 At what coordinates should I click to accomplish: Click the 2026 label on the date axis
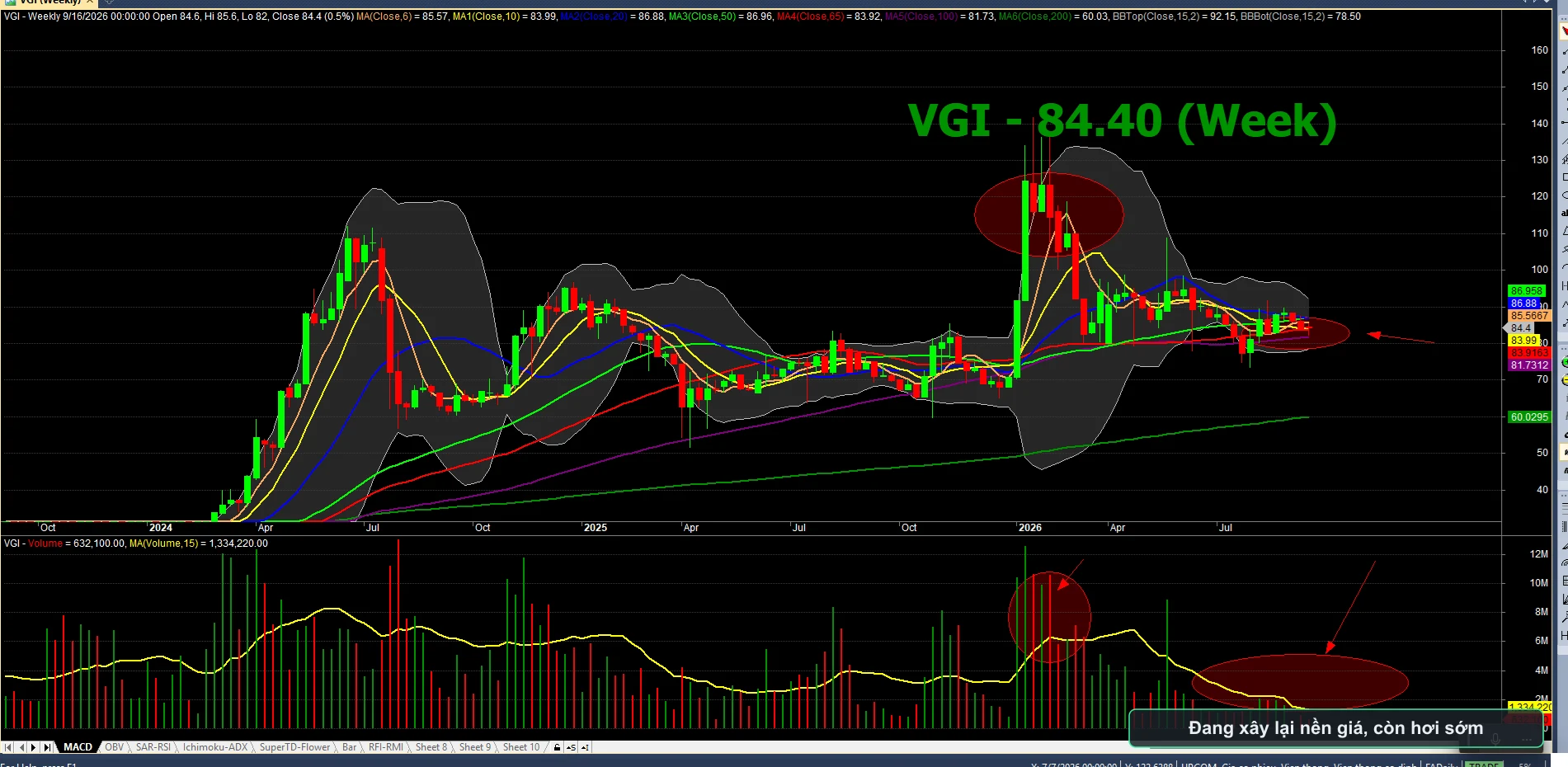[1030, 528]
